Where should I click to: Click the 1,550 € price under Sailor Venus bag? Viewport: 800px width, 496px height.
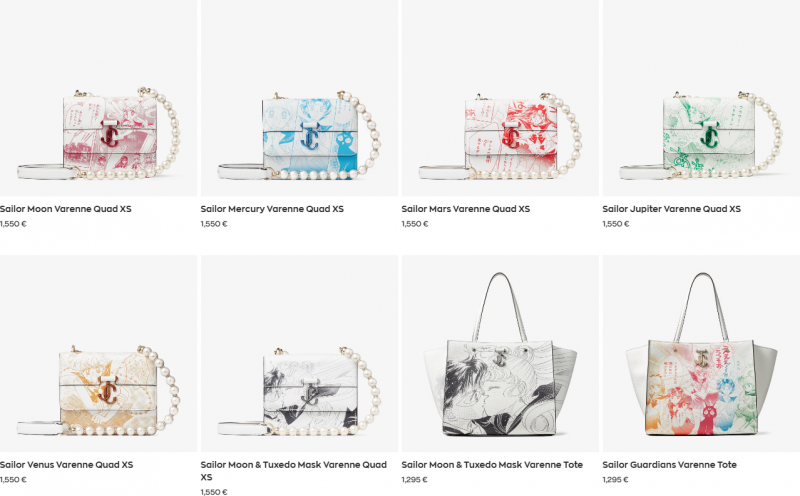click(13, 479)
